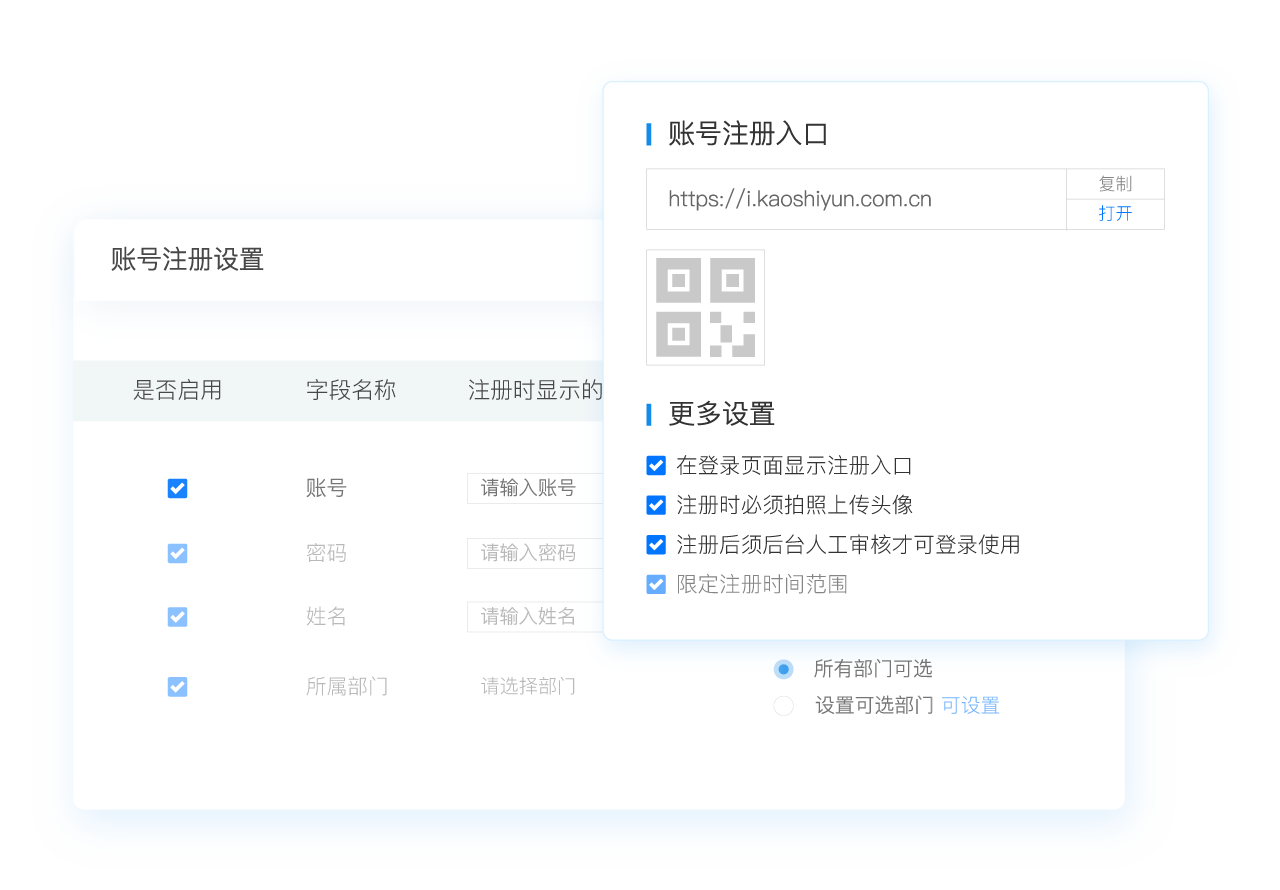Viewport: 1280px width, 890px height.
Task: Toggle the 密码 field enable checkbox
Action: (177, 553)
